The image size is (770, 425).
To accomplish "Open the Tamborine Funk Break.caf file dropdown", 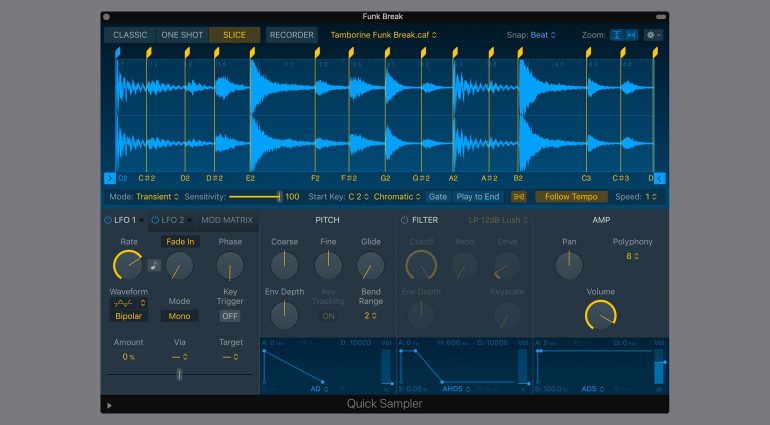I will click(x=384, y=35).
